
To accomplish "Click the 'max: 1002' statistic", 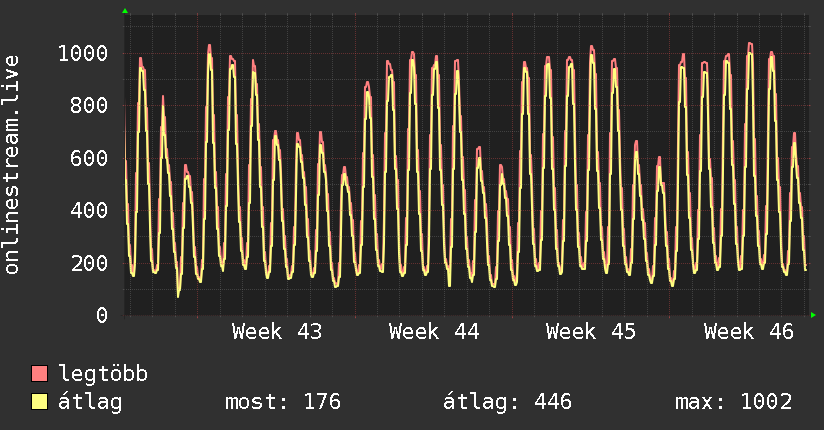I will (734, 402).
